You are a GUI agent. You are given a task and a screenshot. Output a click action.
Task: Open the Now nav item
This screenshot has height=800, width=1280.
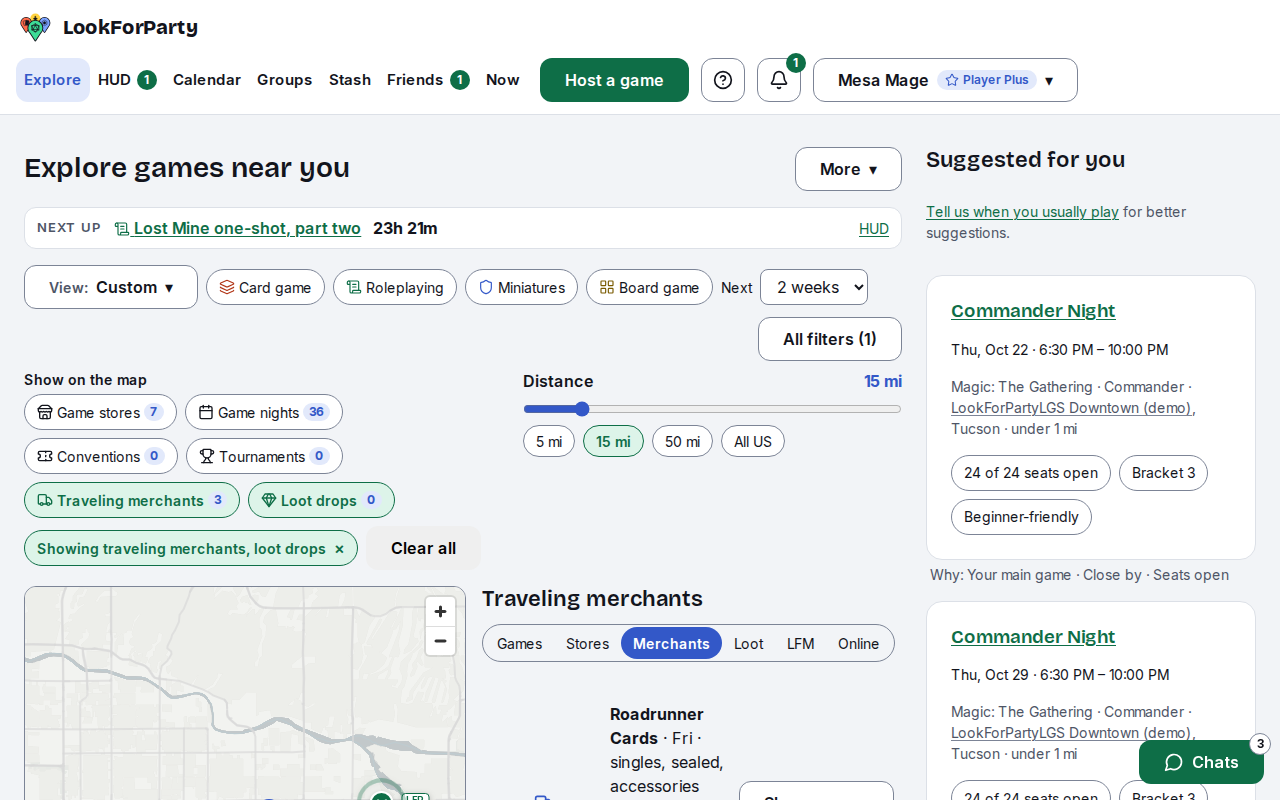[503, 80]
